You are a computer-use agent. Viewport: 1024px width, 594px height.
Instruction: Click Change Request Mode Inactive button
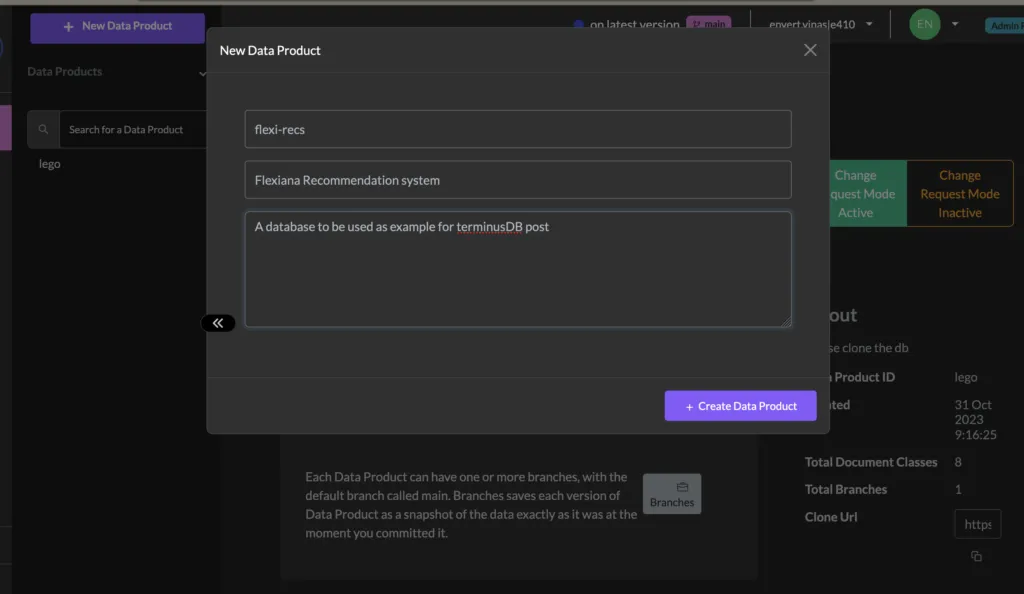point(959,194)
